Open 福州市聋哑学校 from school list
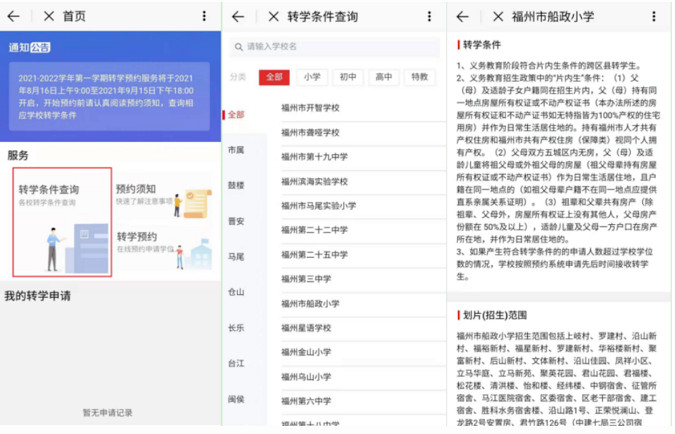675x434 pixels. (363, 133)
